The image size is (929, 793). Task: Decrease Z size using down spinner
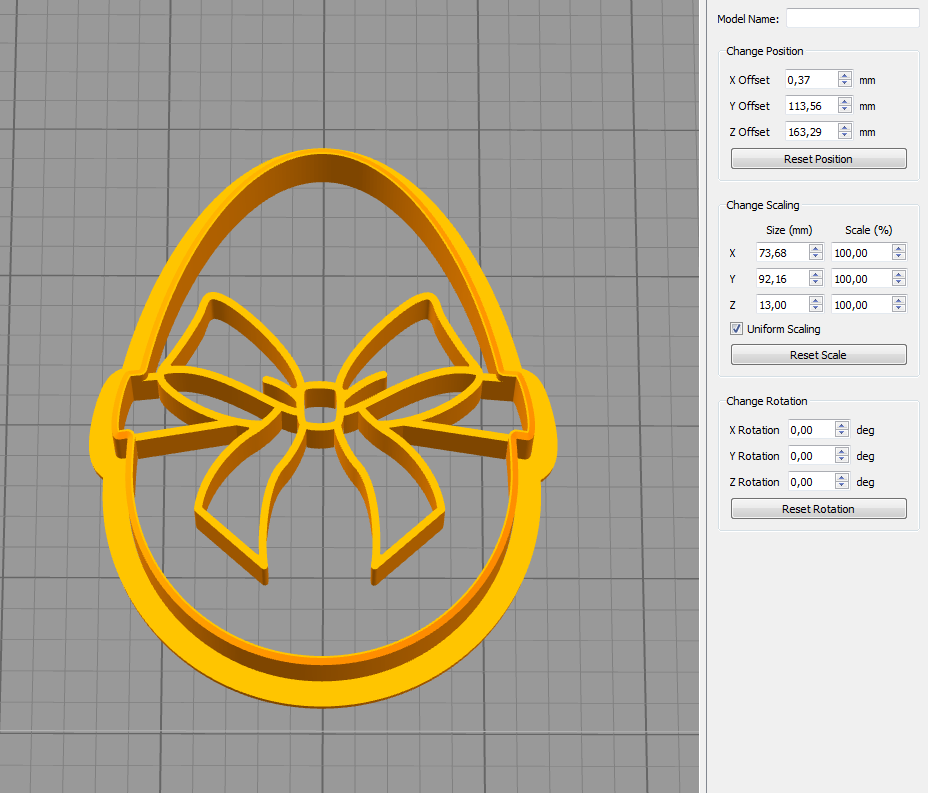pyautogui.click(x=816, y=309)
